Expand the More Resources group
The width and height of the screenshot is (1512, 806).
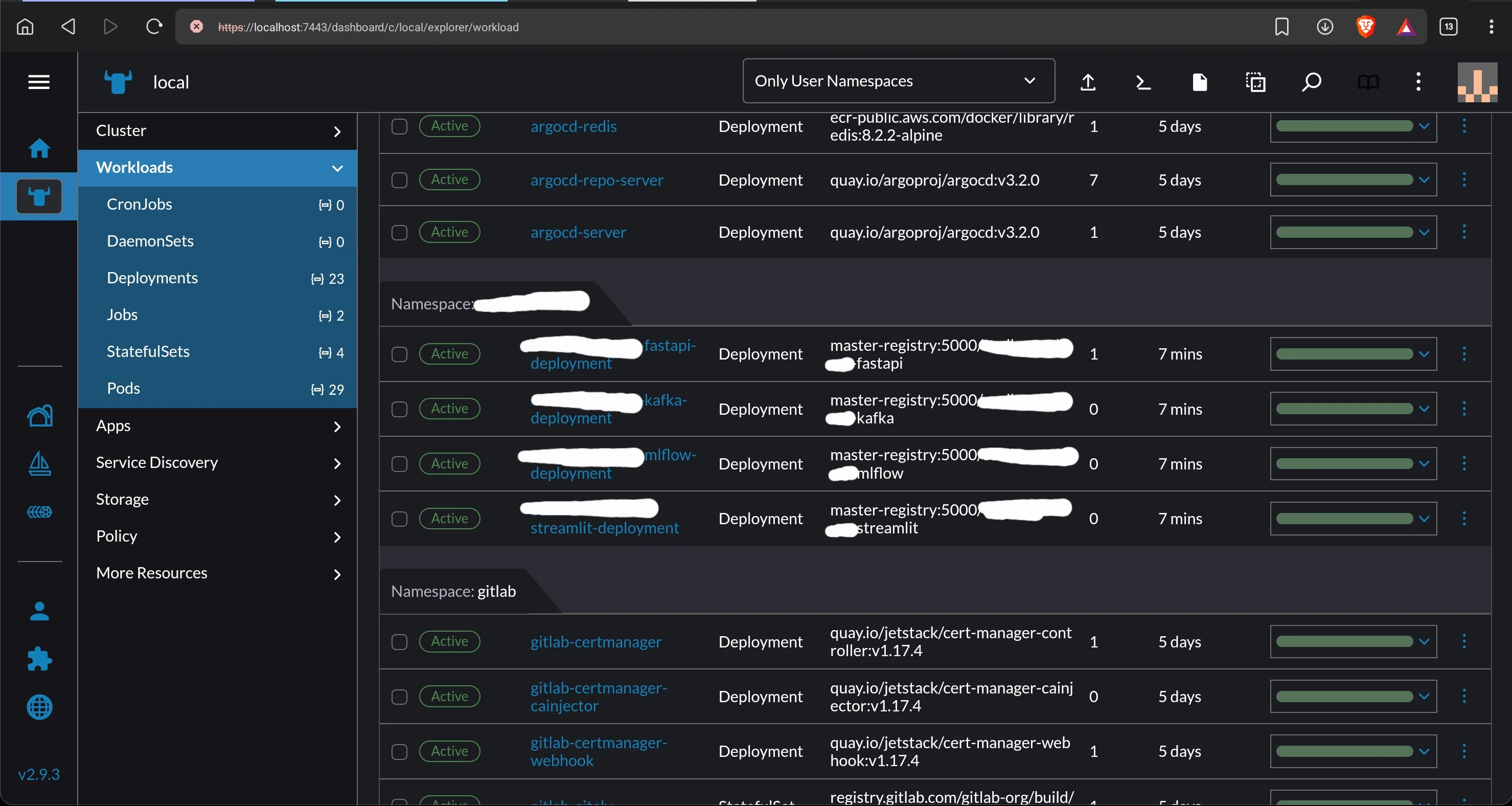217,573
